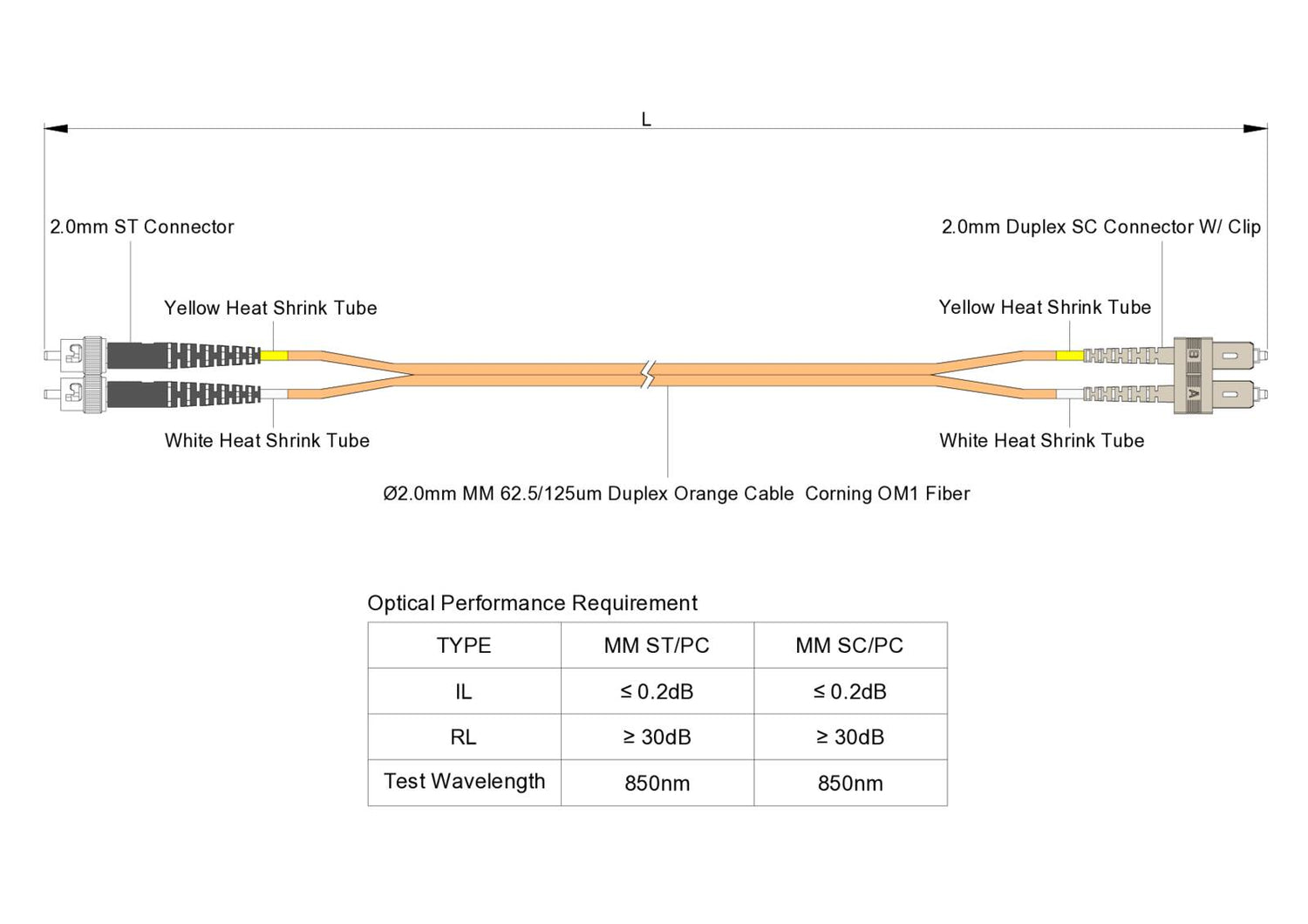
Task: Click the "2.0mm Duplex SC Connector W/ Clip" label
Action: (1100, 227)
